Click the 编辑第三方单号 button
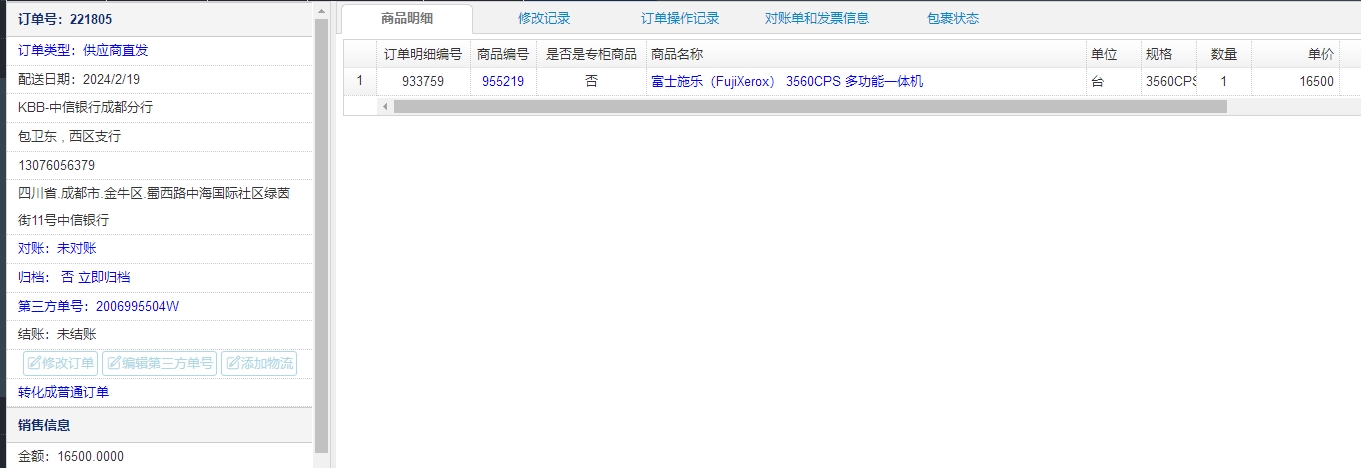Viewport: 1361px width, 468px height. click(160, 363)
